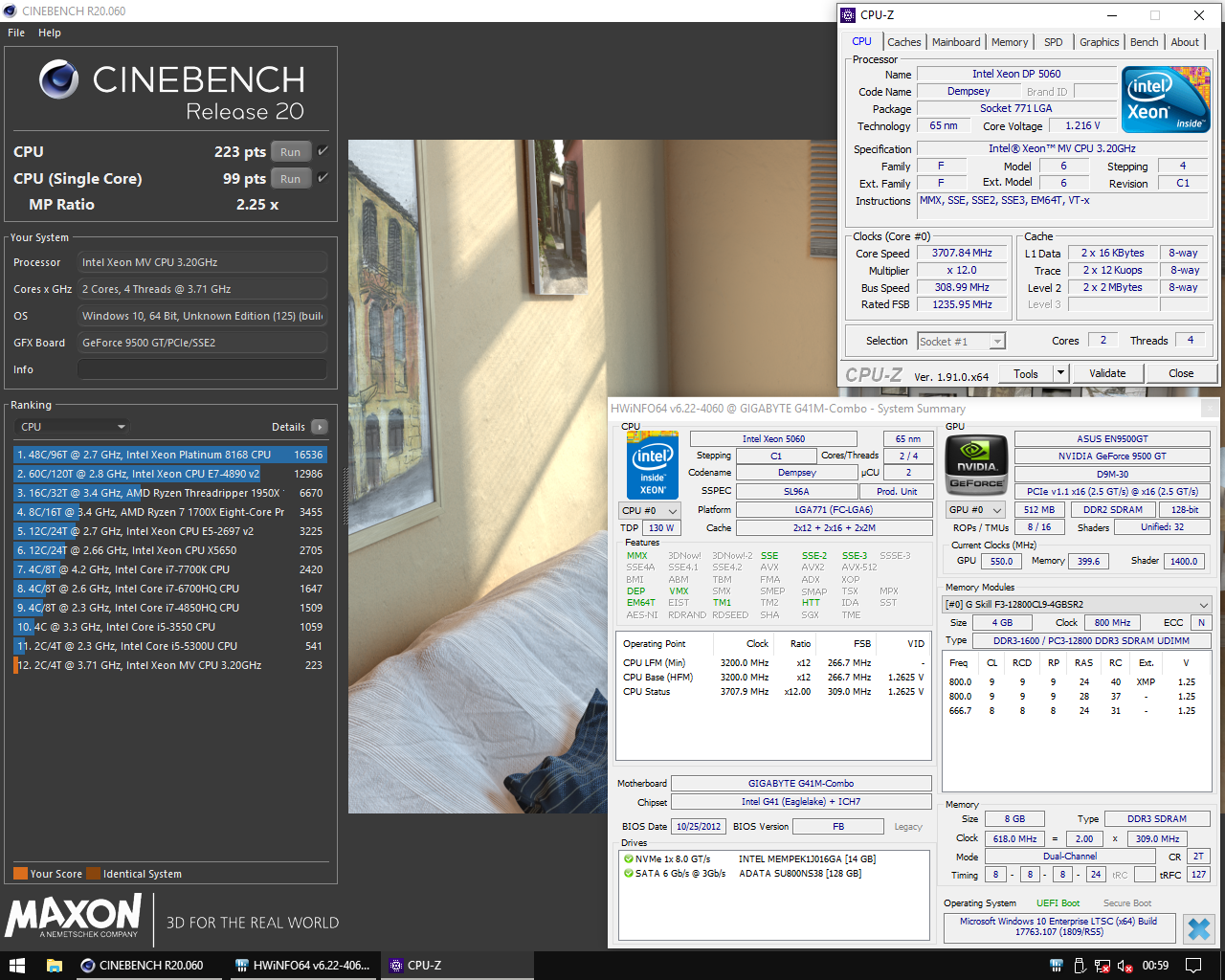Switch to CPU-Z taskbar item
The height and width of the screenshot is (980, 1225).
pos(458,965)
